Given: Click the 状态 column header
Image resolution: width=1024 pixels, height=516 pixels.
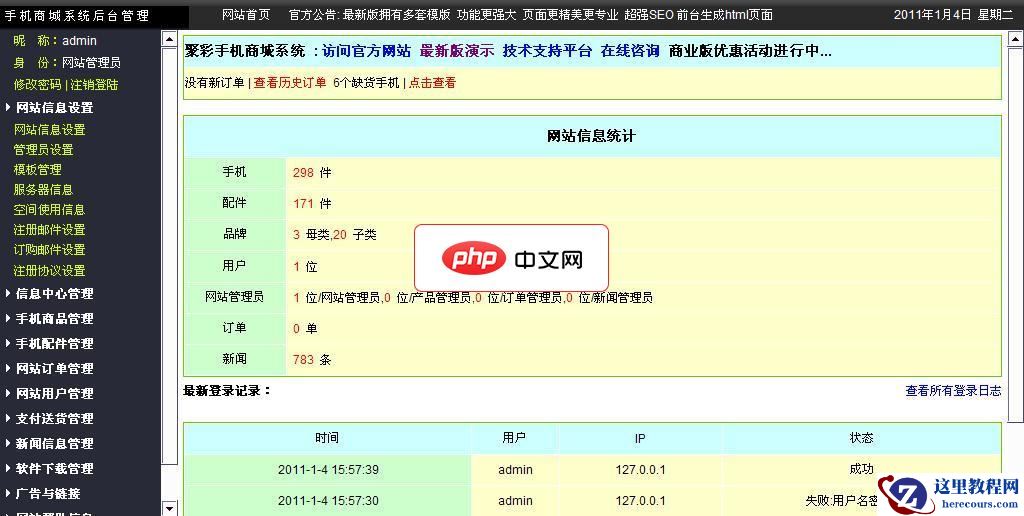Looking at the screenshot, I should pos(861,438).
